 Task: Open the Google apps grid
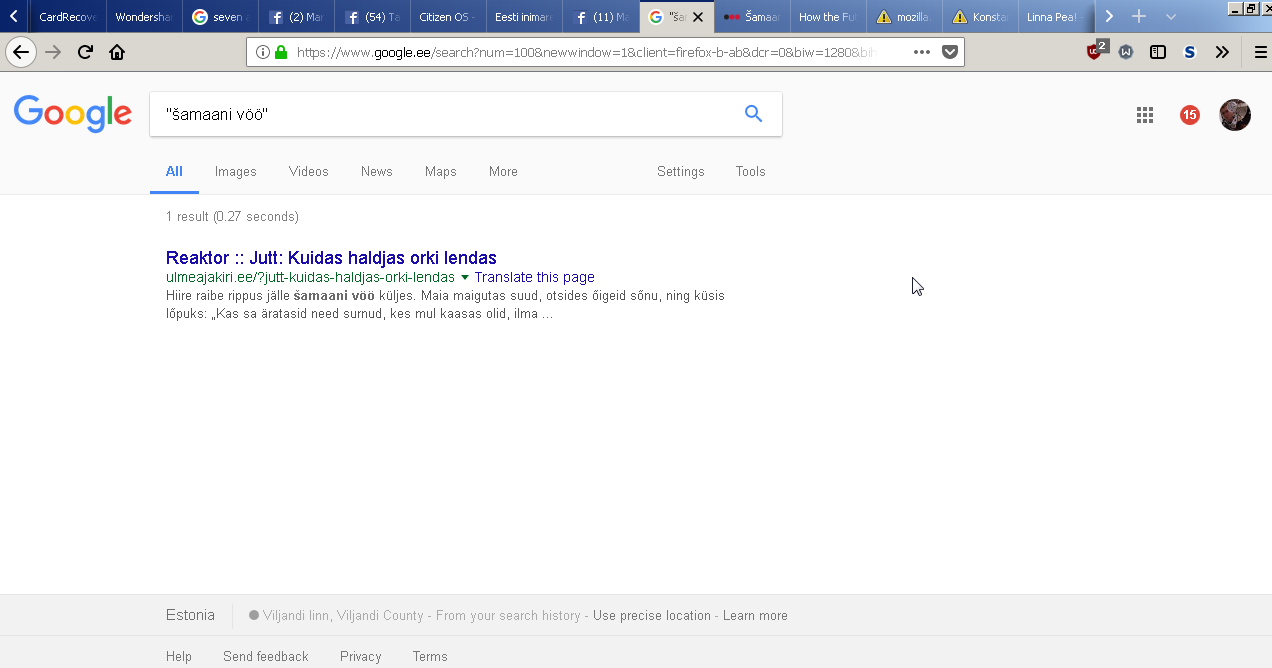point(1145,115)
